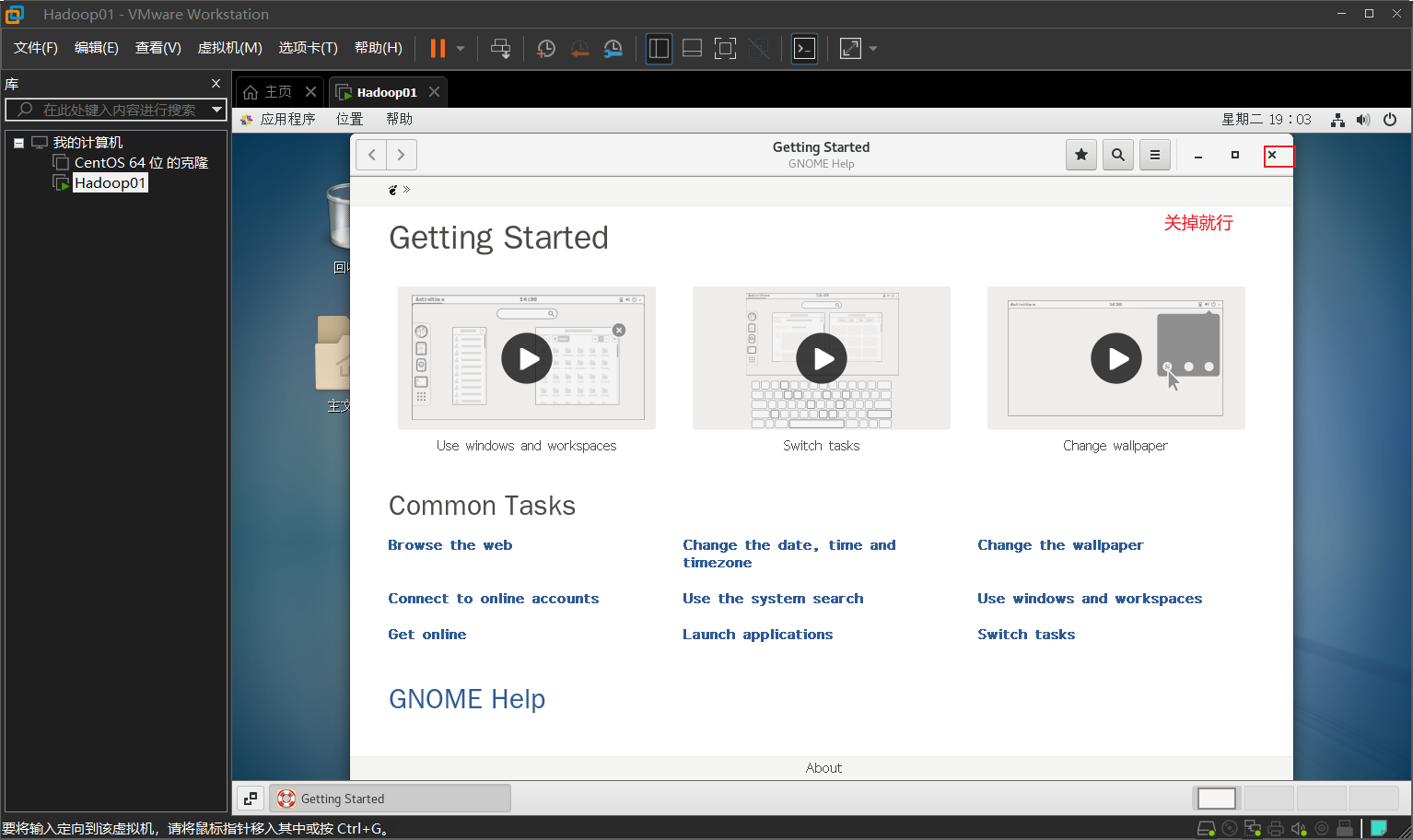Screen dimensions: 1413x840
Task: Toggle the thumbnail bar view
Action: [692, 49]
